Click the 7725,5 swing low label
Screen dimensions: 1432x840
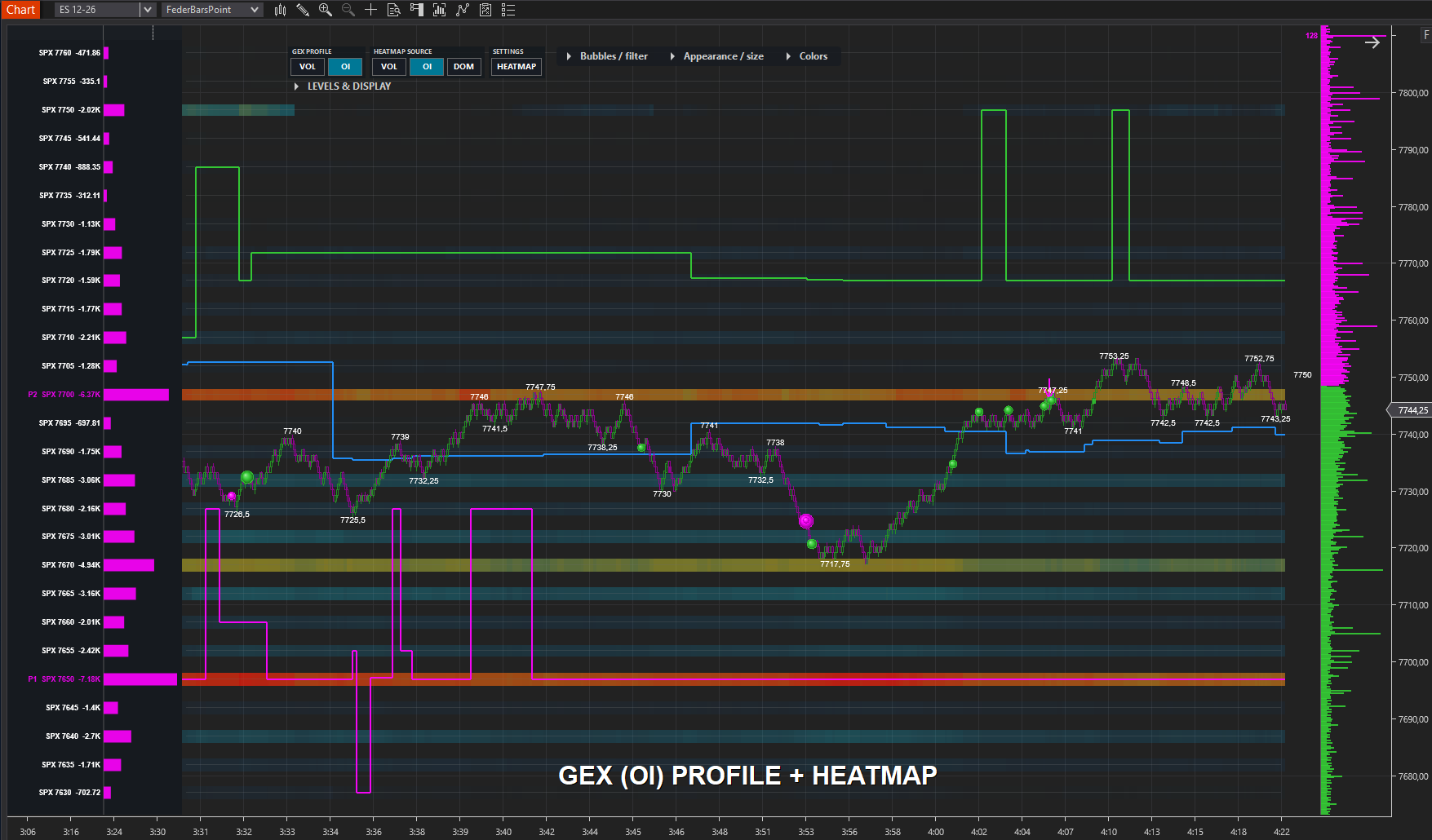tap(352, 520)
